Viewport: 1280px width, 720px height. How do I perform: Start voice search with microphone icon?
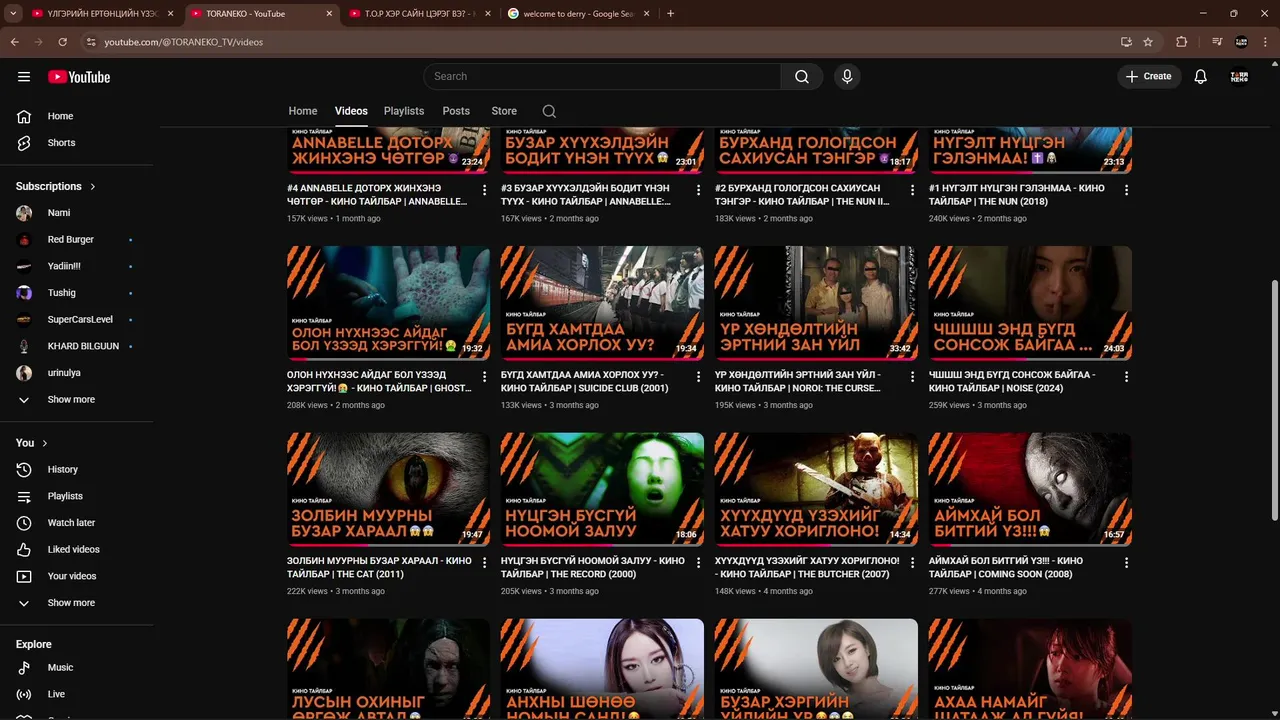point(847,77)
